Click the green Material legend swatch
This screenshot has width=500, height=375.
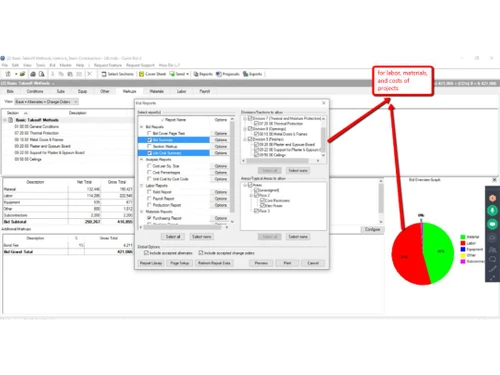(x=463, y=237)
